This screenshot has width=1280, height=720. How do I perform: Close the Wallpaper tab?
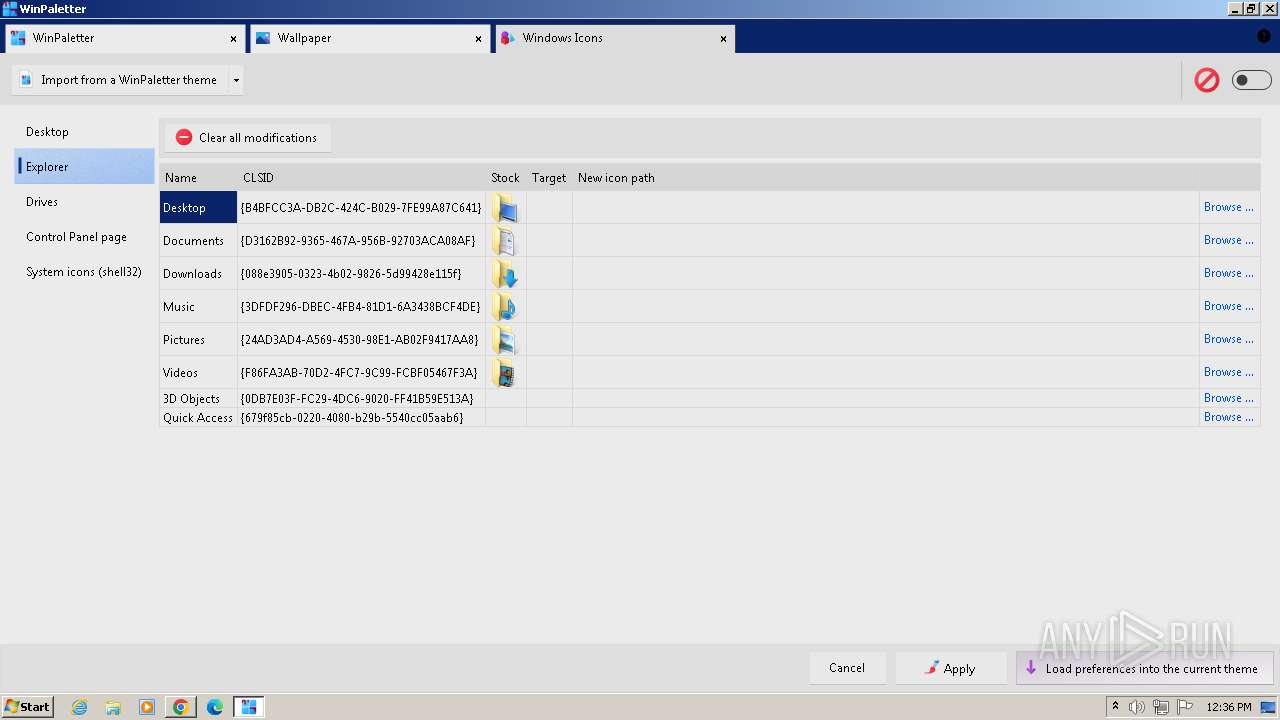click(x=479, y=39)
